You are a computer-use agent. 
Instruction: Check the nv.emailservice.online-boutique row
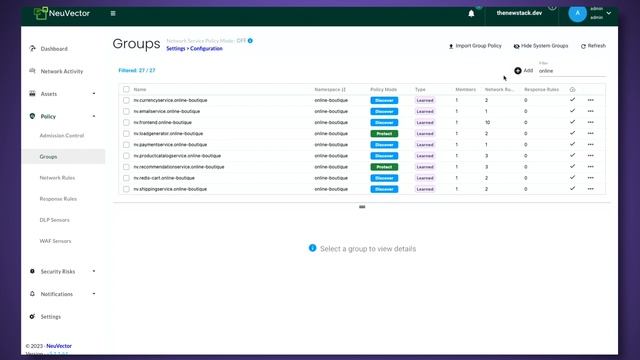click(126, 111)
